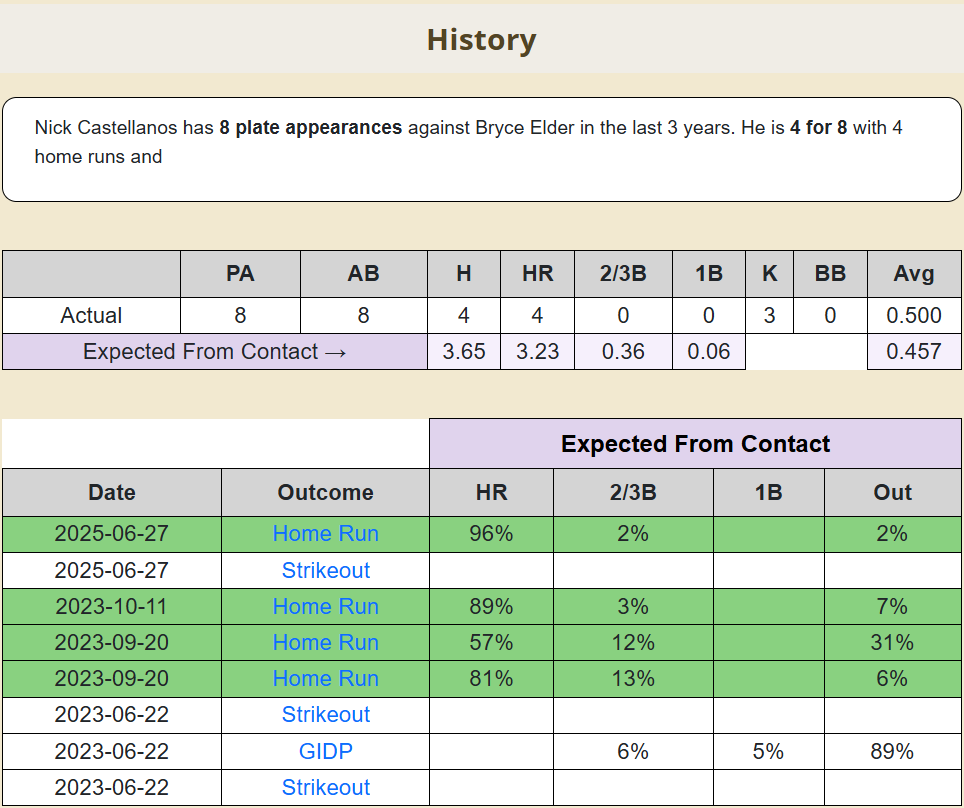Open the Home Run link with 57% HR
The height and width of the screenshot is (808, 964).
click(325, 643)
